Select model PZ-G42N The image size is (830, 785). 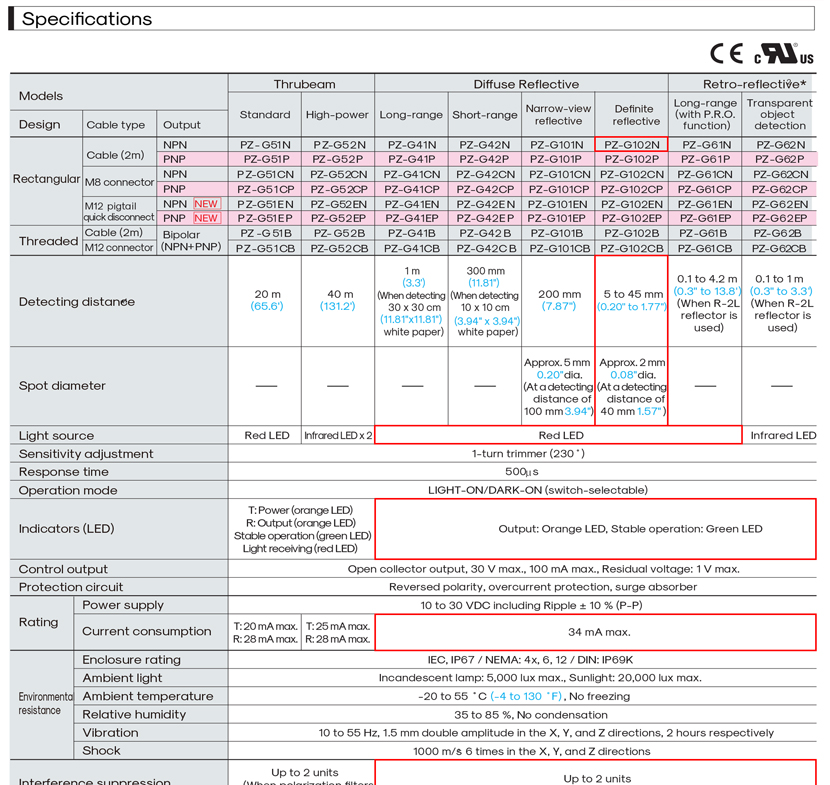[484, 145]
